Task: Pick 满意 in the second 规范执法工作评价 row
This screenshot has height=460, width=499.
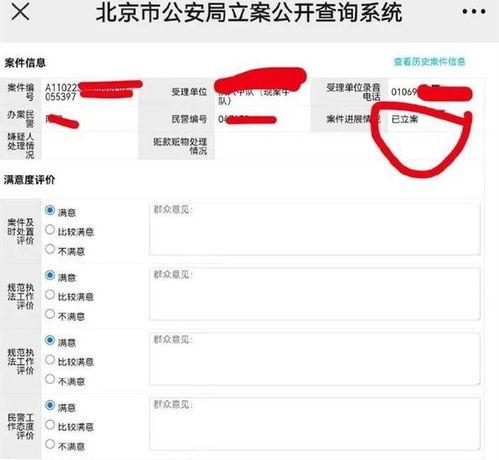Action: [x=50, y=340]
